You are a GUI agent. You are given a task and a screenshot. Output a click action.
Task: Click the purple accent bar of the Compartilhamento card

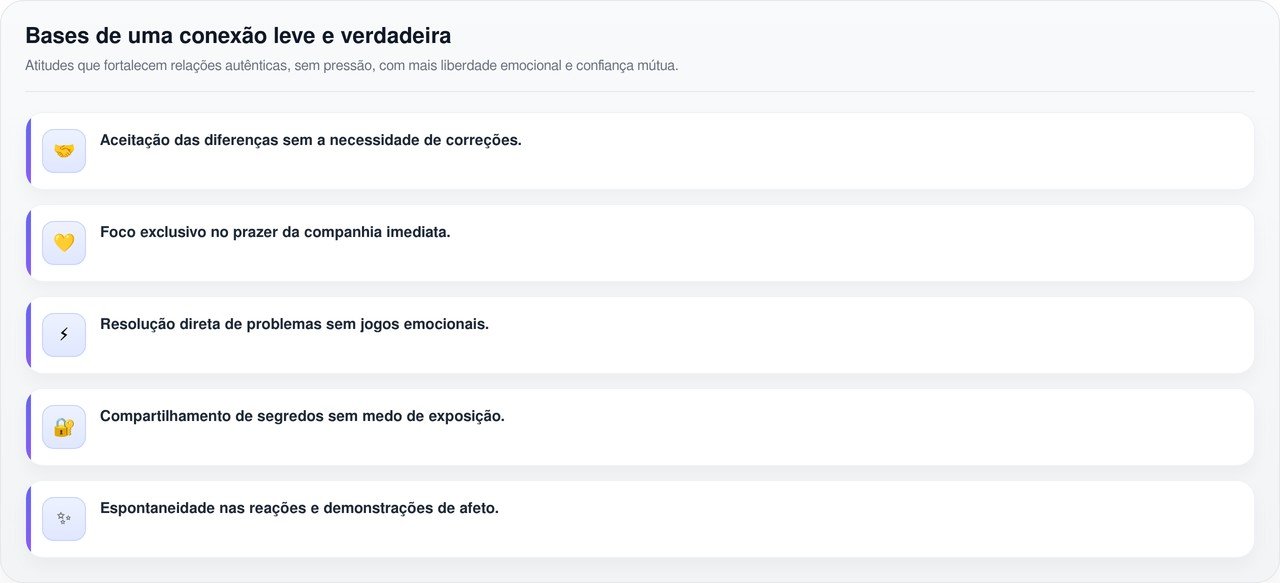coord(29,427)
